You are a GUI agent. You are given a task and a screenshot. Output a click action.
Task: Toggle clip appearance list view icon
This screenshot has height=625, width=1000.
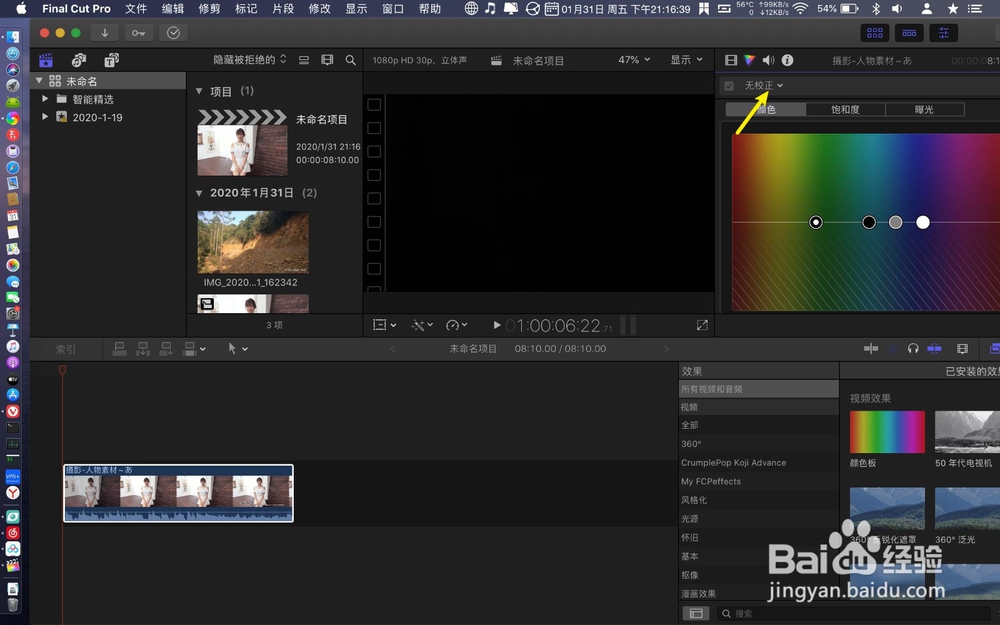click(304, 60)
